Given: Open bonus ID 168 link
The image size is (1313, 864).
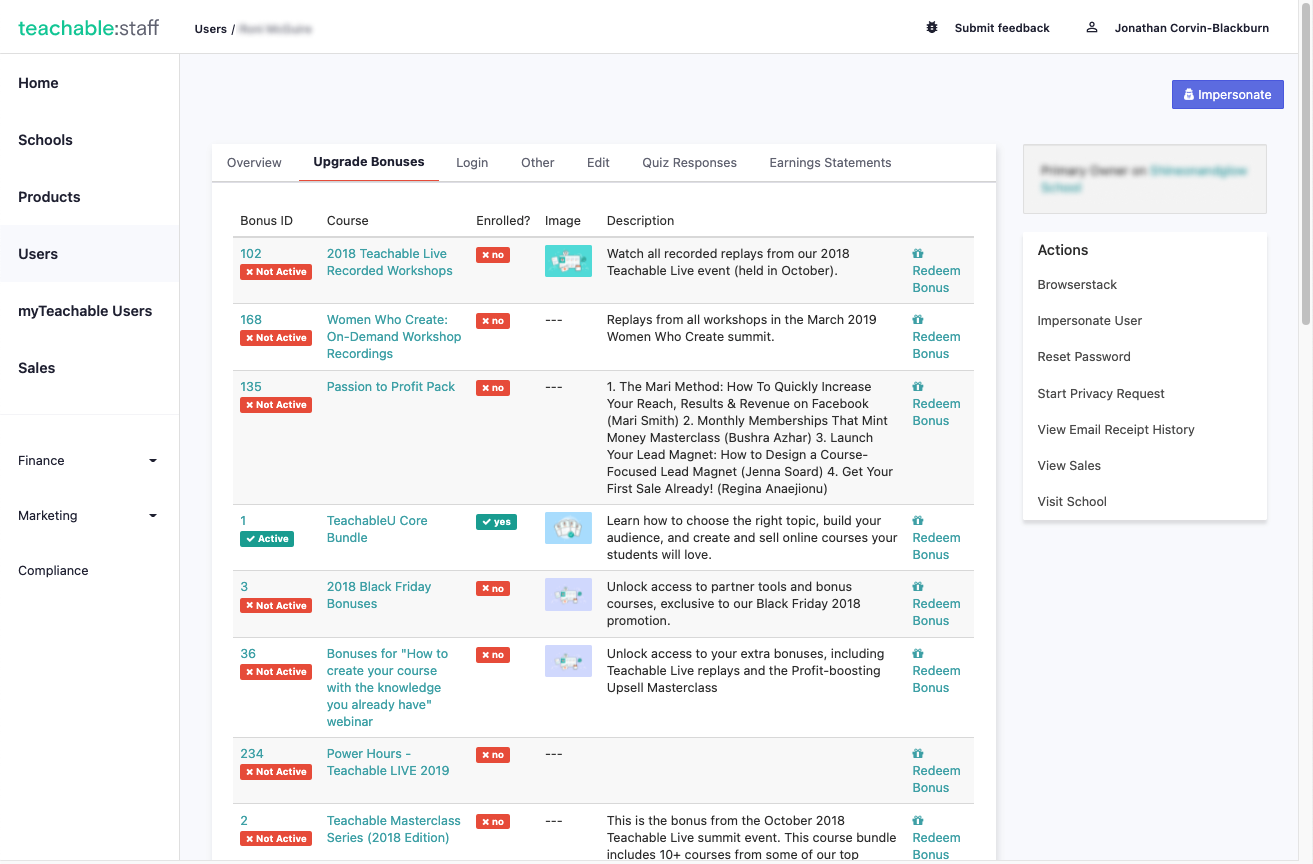Looking at the screenshot, I should (x=251, y=320).
